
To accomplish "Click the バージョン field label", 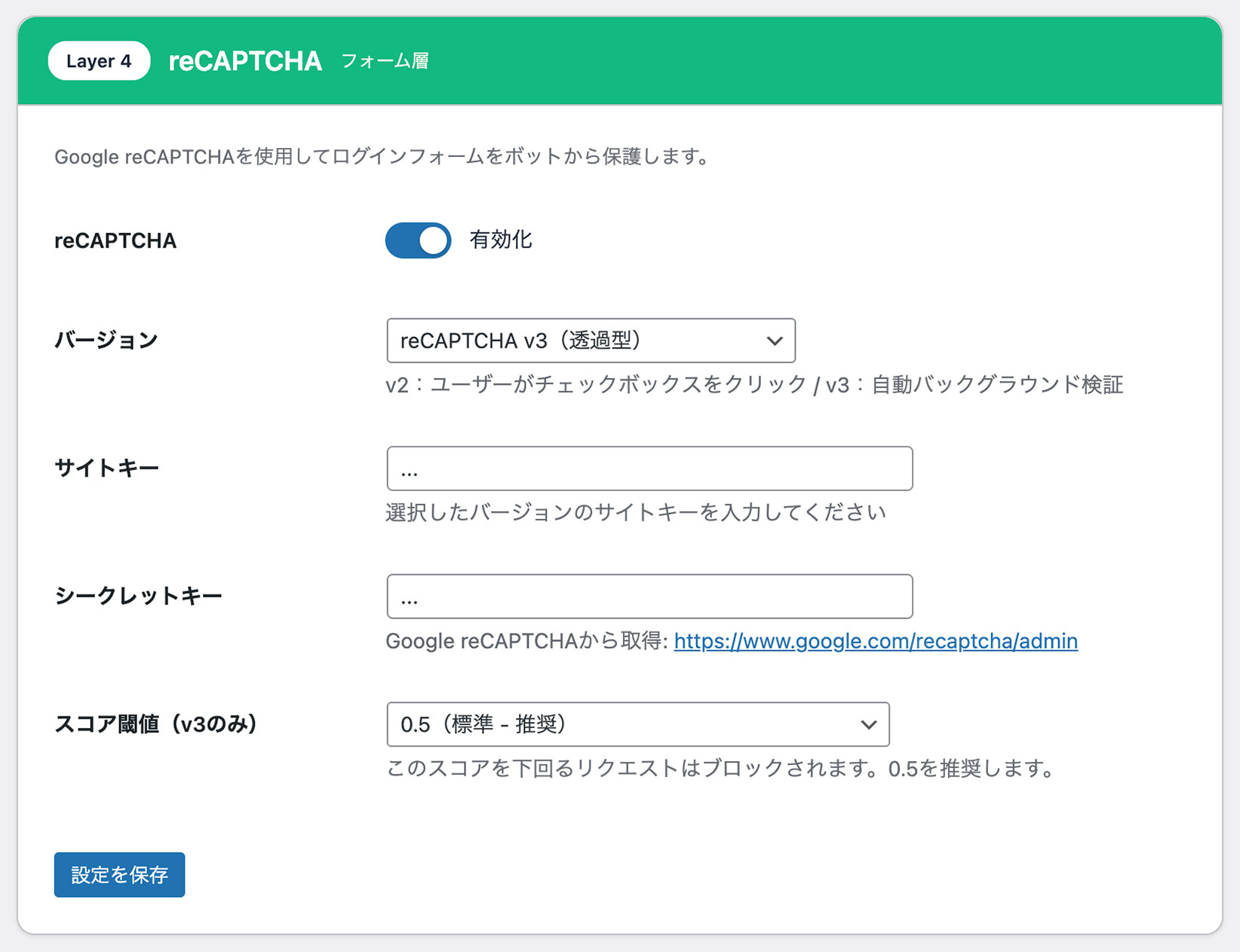I will 106,340.
